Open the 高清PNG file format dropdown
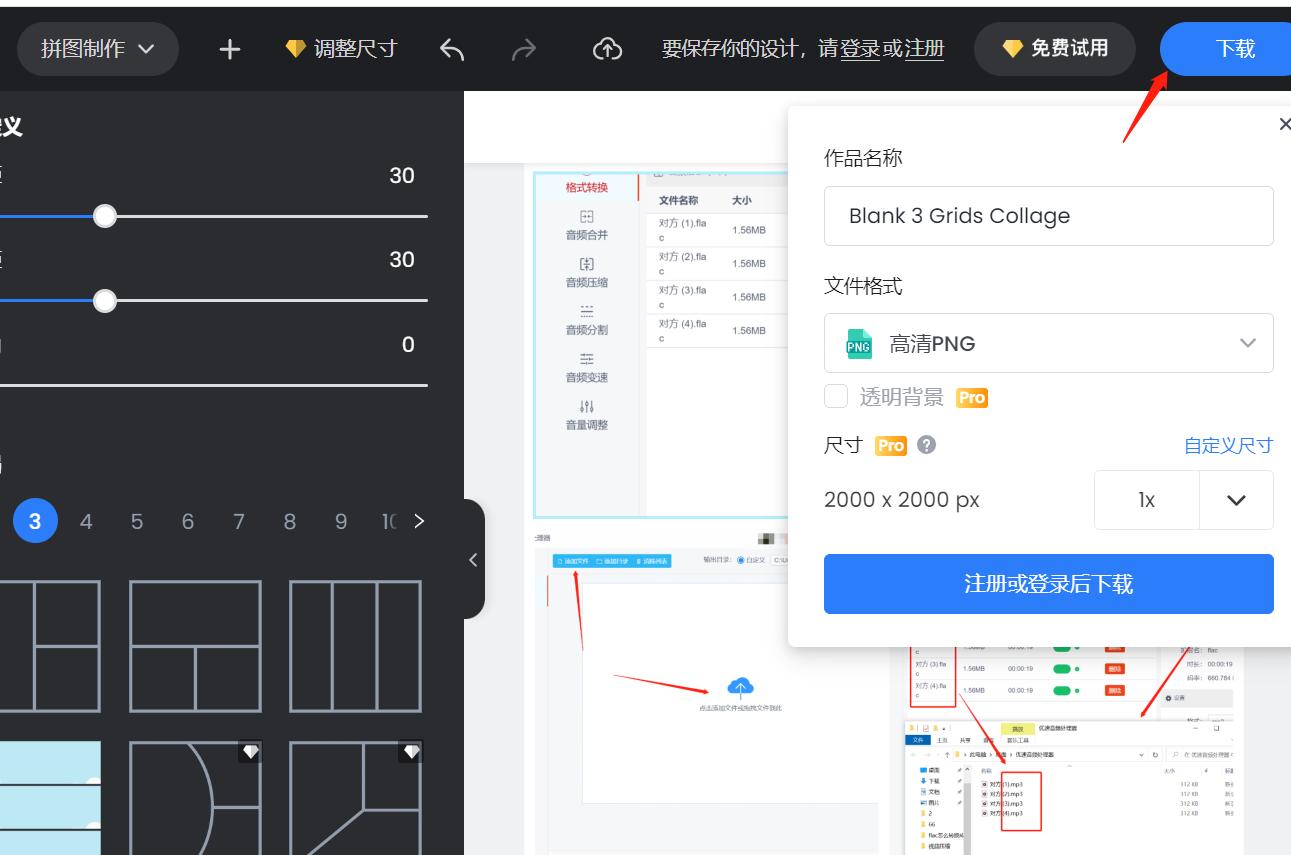The height and width of the screenshot is (855, 1291). (1246, 343)
